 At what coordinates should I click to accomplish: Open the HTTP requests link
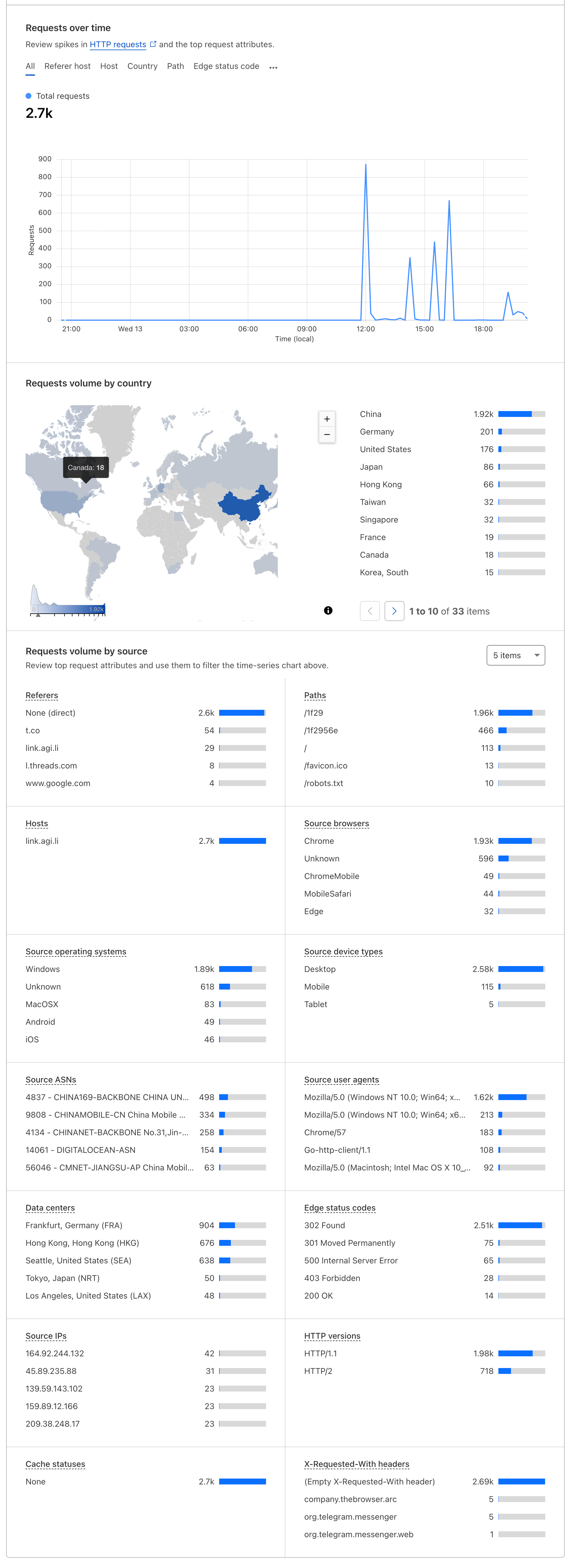(118, 45)
